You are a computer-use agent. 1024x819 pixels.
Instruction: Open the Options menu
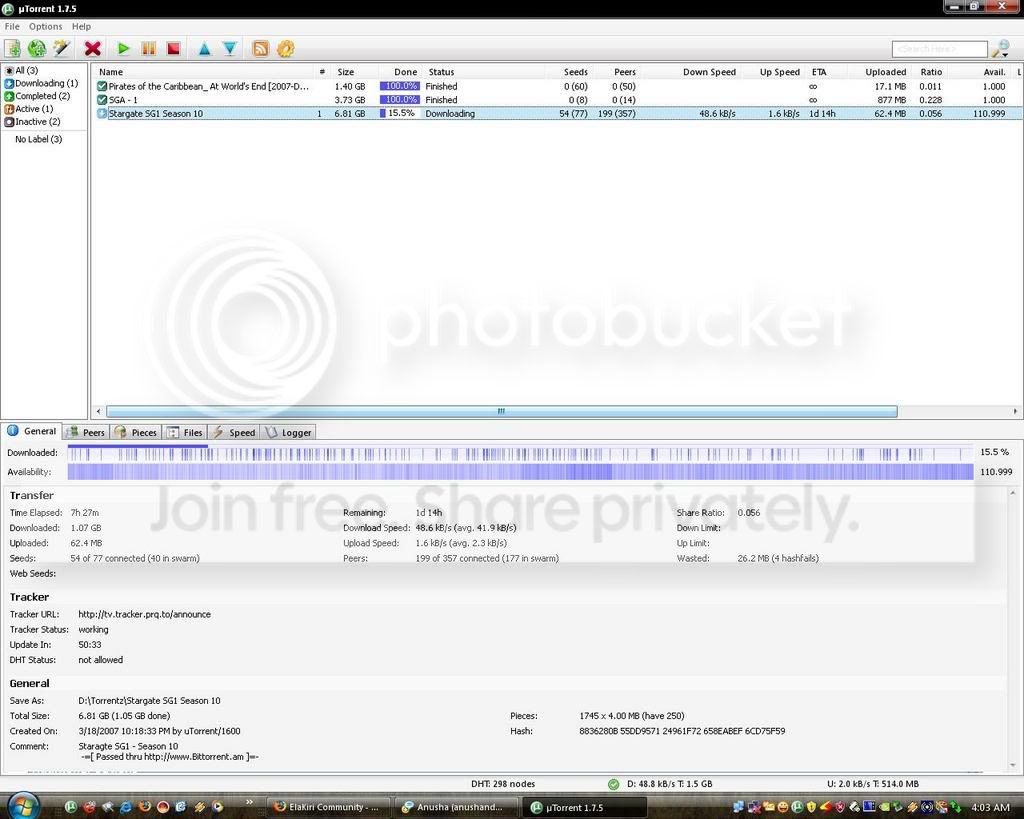(x=45, y=26)
